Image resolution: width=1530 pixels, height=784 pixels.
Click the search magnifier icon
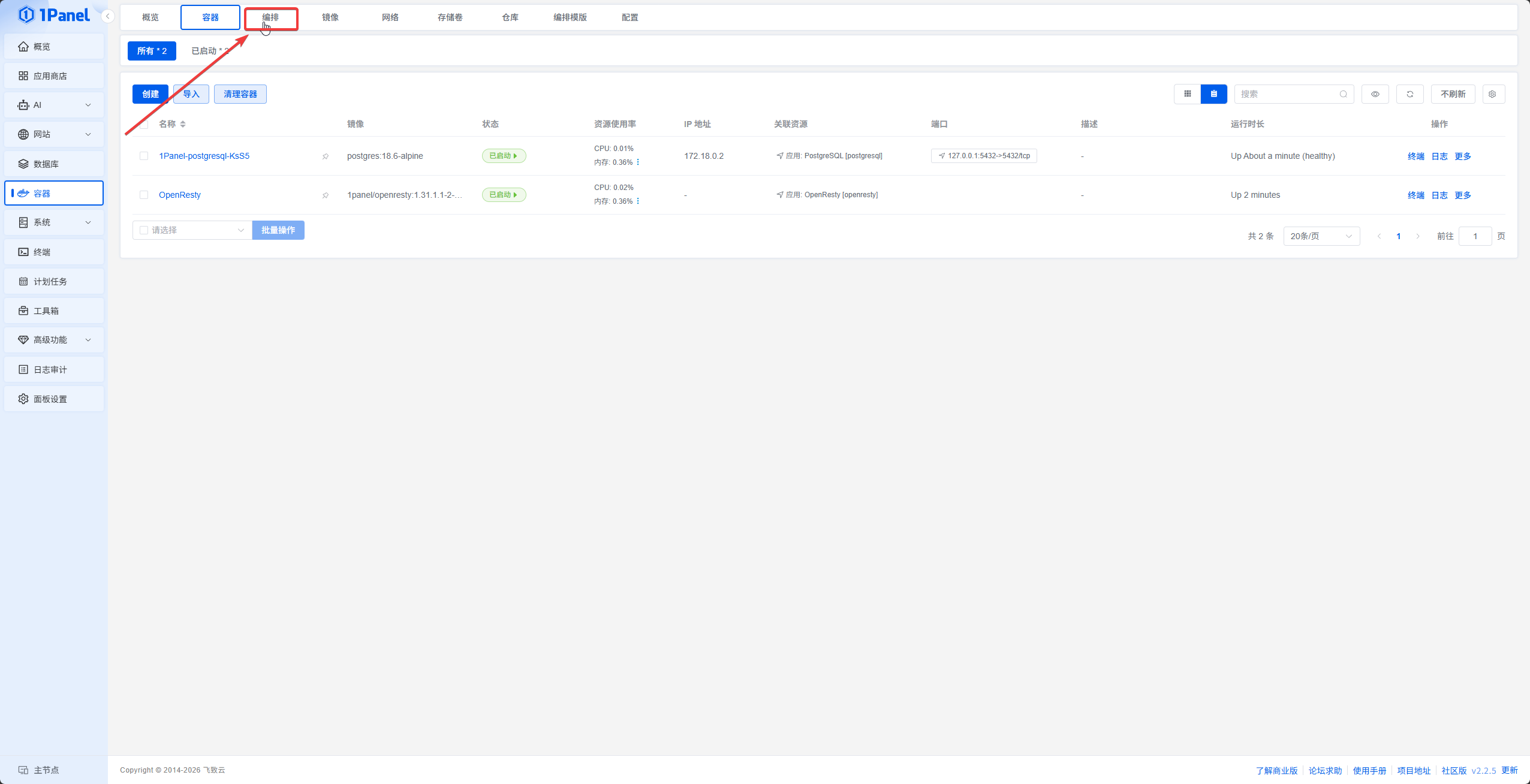[x=1344, y=94]
